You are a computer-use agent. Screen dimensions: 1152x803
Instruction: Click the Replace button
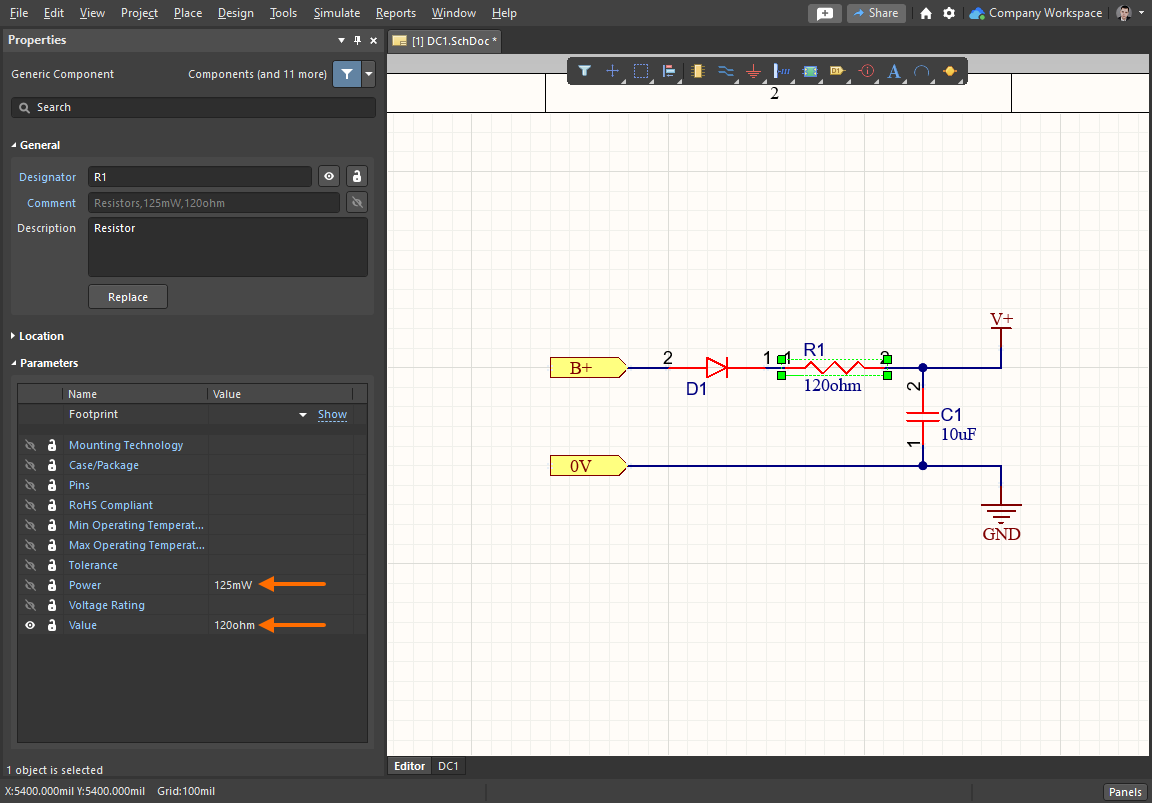pyautogui.click(x=127, y=296)
